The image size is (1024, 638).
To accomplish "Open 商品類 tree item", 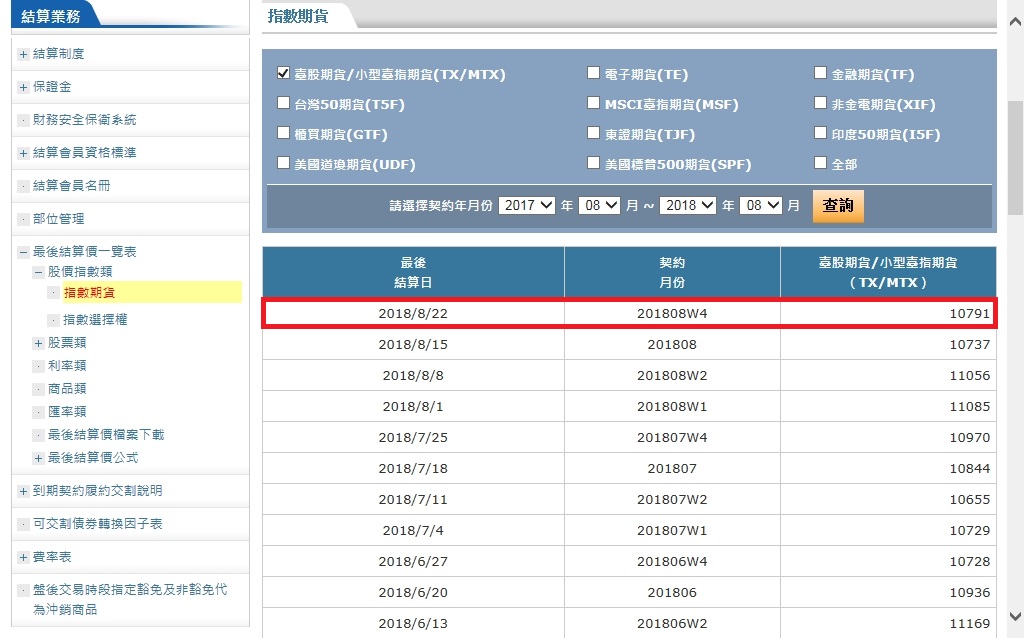I will click(67, 389).
